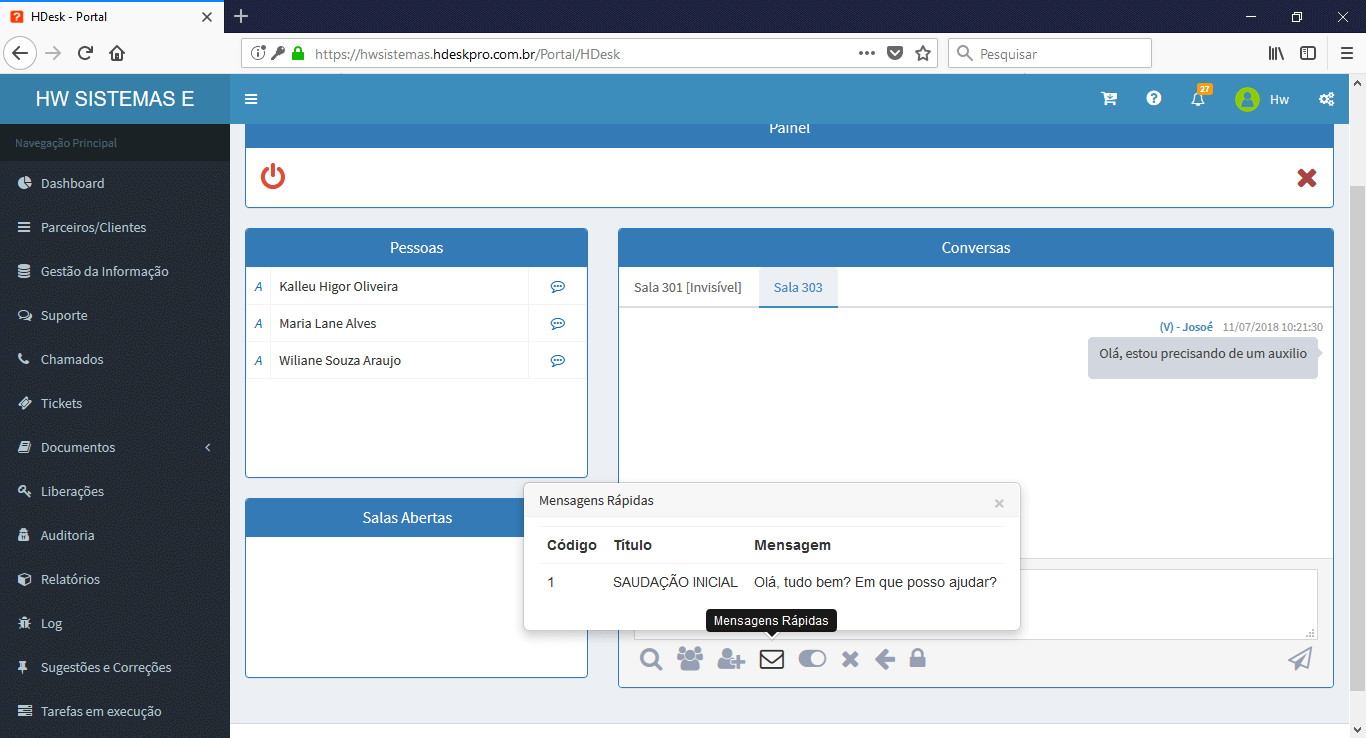This screenshot has width=1366, height=738.
Task: Send message with paper plane icon
Action: [1299, 658]
